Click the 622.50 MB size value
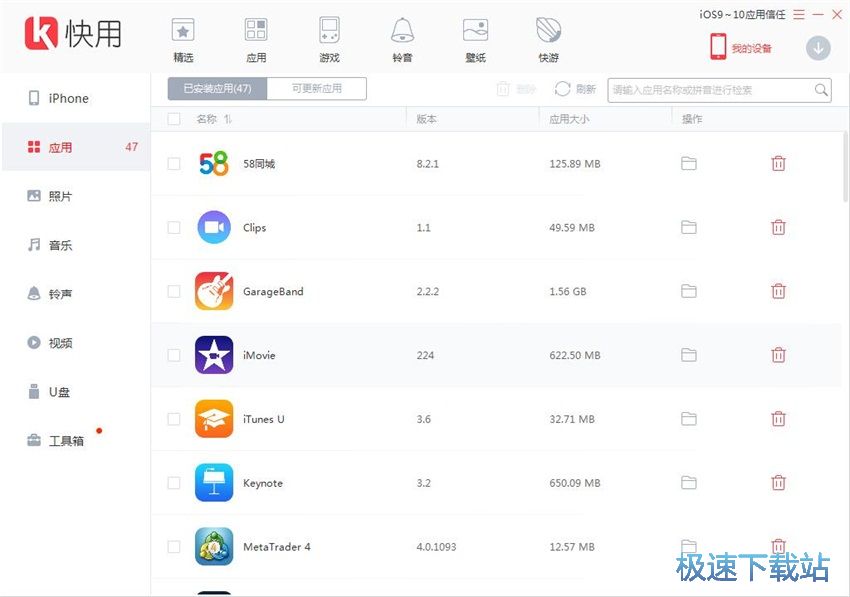This screenshot has height=597, width=850. (x=575, y=355)
